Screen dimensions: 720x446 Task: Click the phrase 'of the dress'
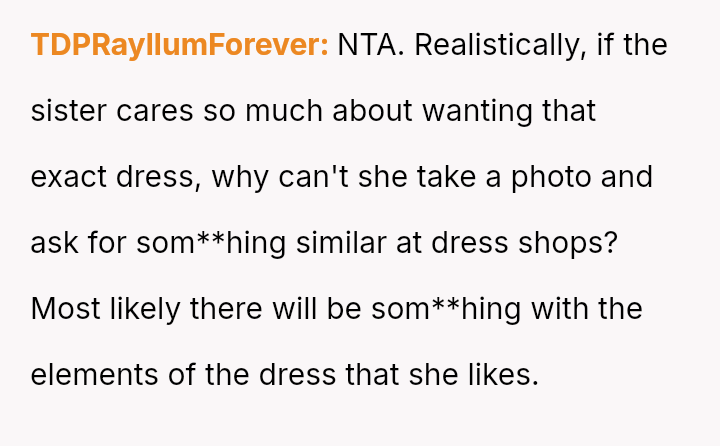point(233,375)
